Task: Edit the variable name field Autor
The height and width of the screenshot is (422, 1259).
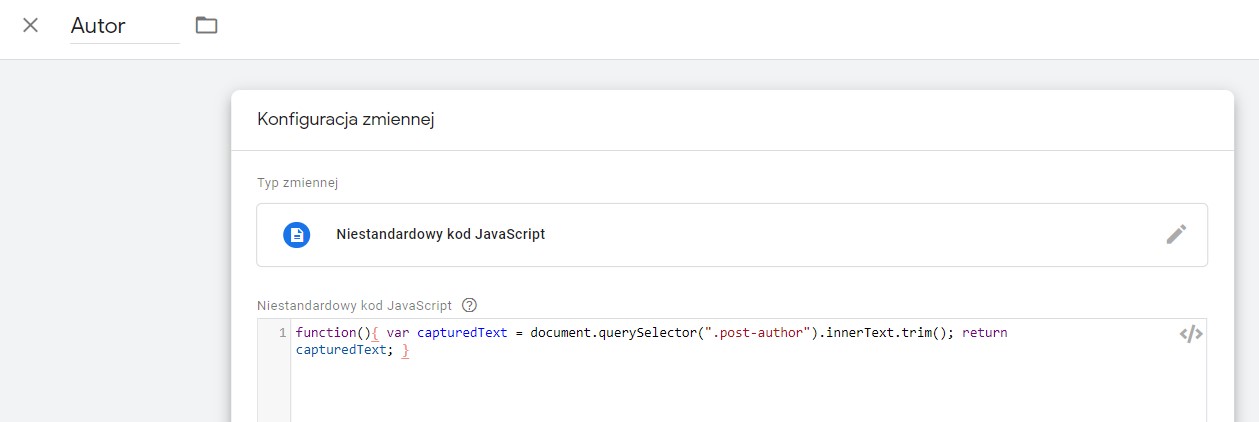Action: [x=125, y=27]
